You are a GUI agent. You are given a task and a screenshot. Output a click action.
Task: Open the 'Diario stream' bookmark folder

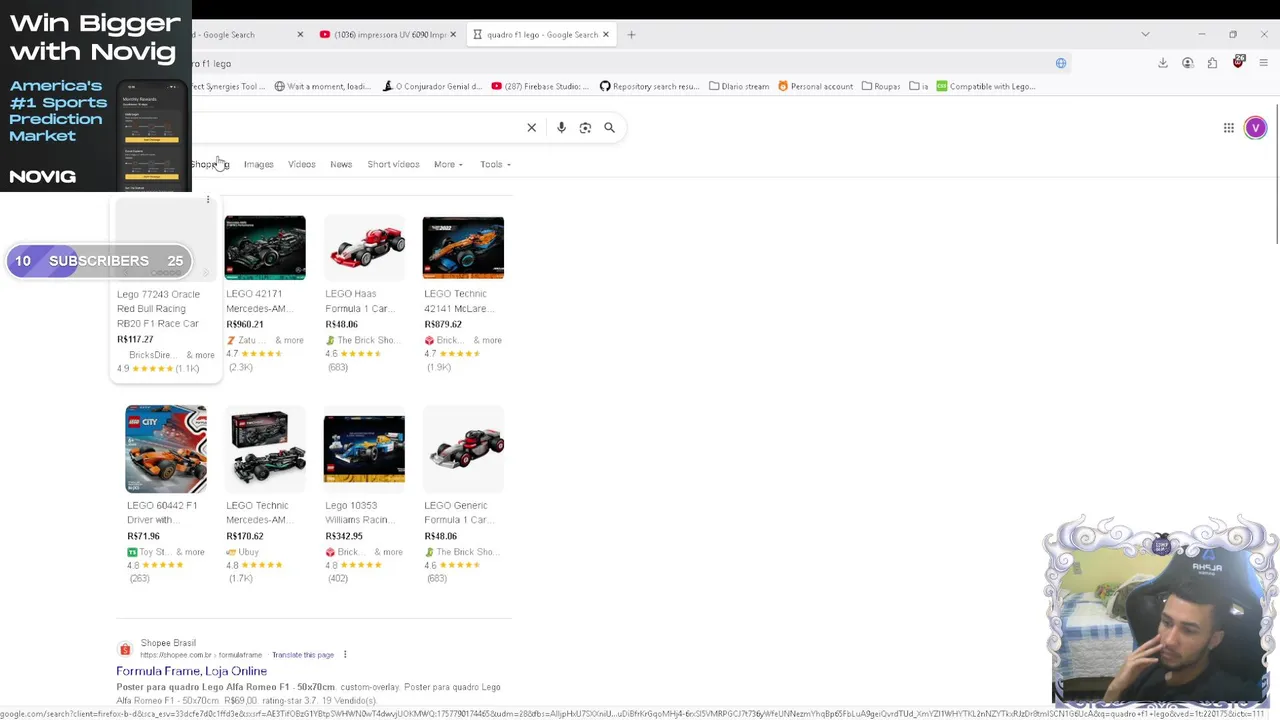(x=739, y=86)
